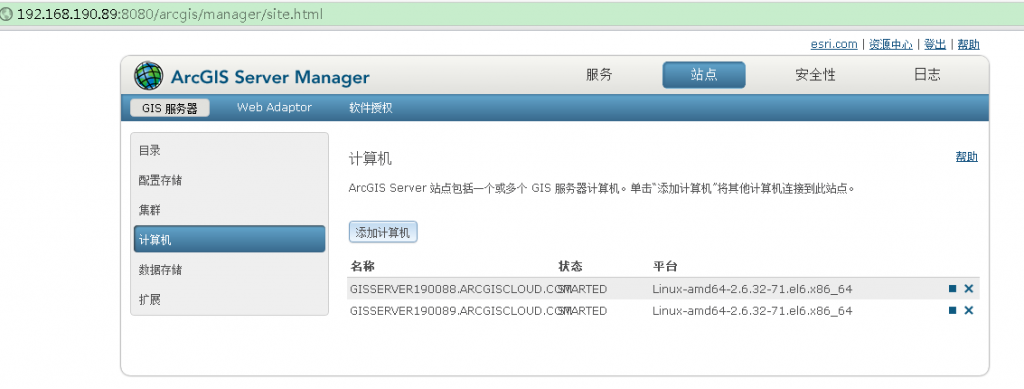Open the Web Adaptor subtab

click(274, 108)
